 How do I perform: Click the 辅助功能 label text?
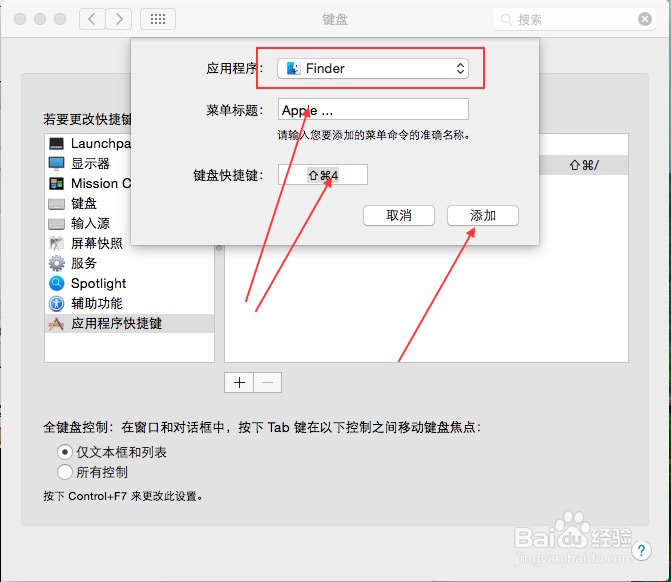pyautogui.click(x=97, y=303)
